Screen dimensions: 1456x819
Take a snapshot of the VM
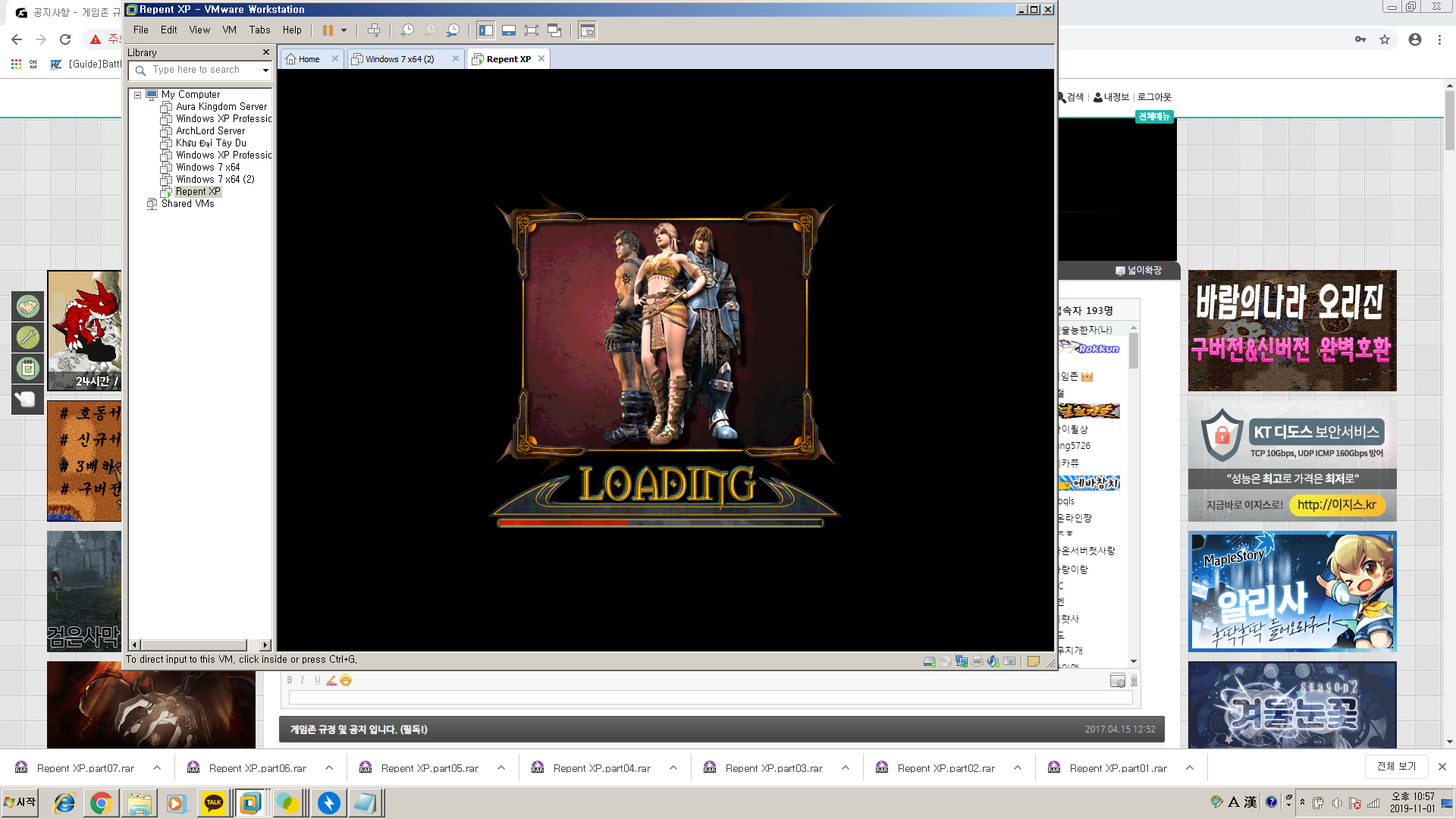point(407,30)
